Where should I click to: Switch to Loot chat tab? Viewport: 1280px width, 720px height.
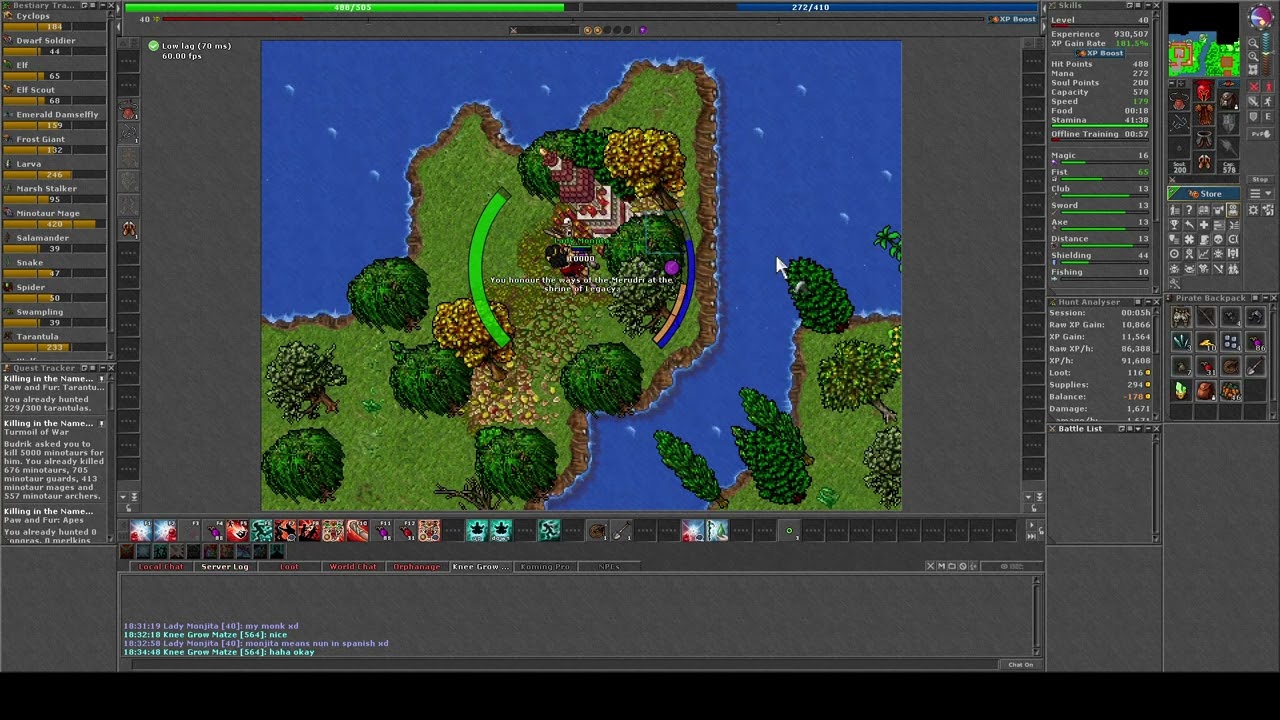289,566
